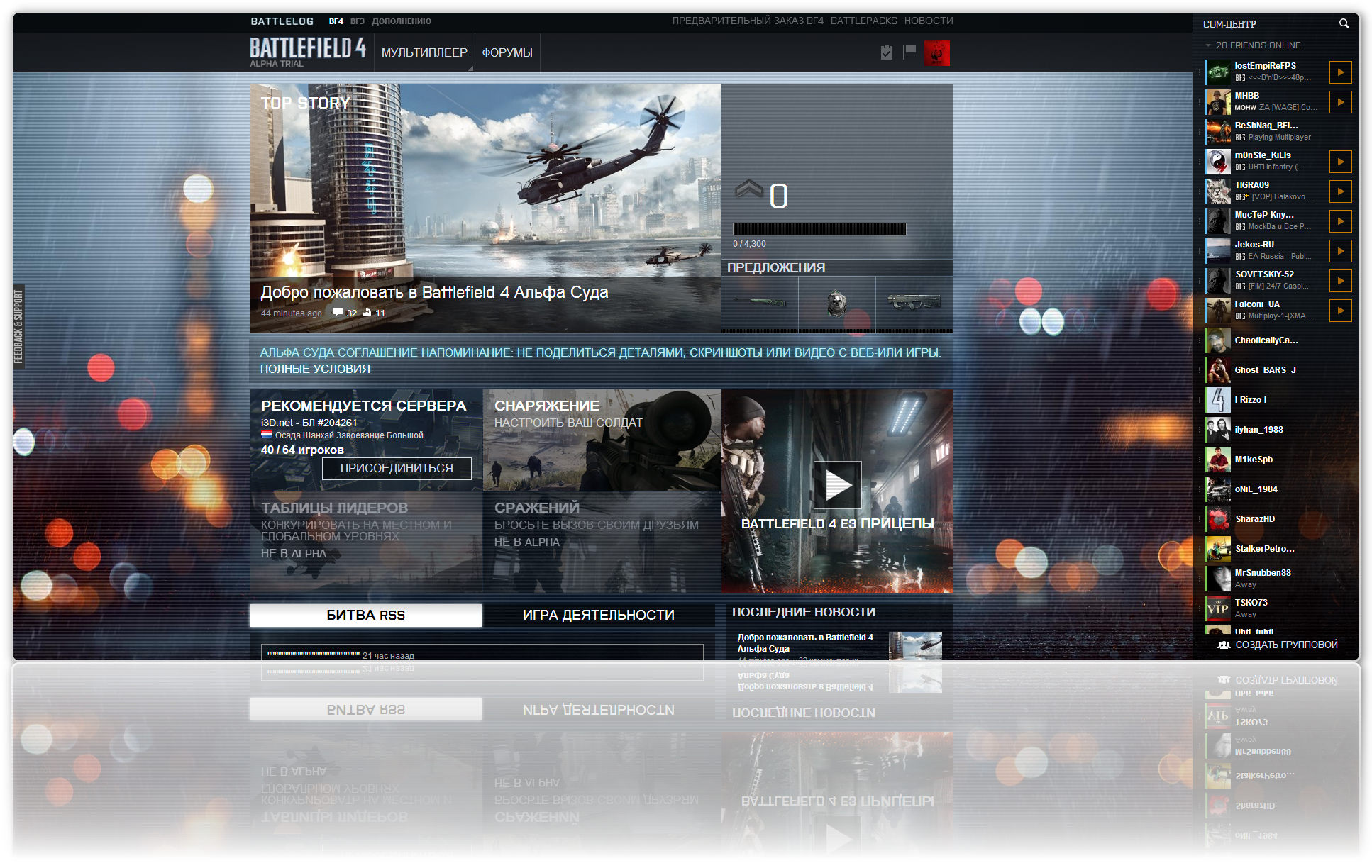This screenshot has width=1372, height=868.
Task: Open I-Rizzo-I's number 4 avatar
Action: [x=1219, y=400]
